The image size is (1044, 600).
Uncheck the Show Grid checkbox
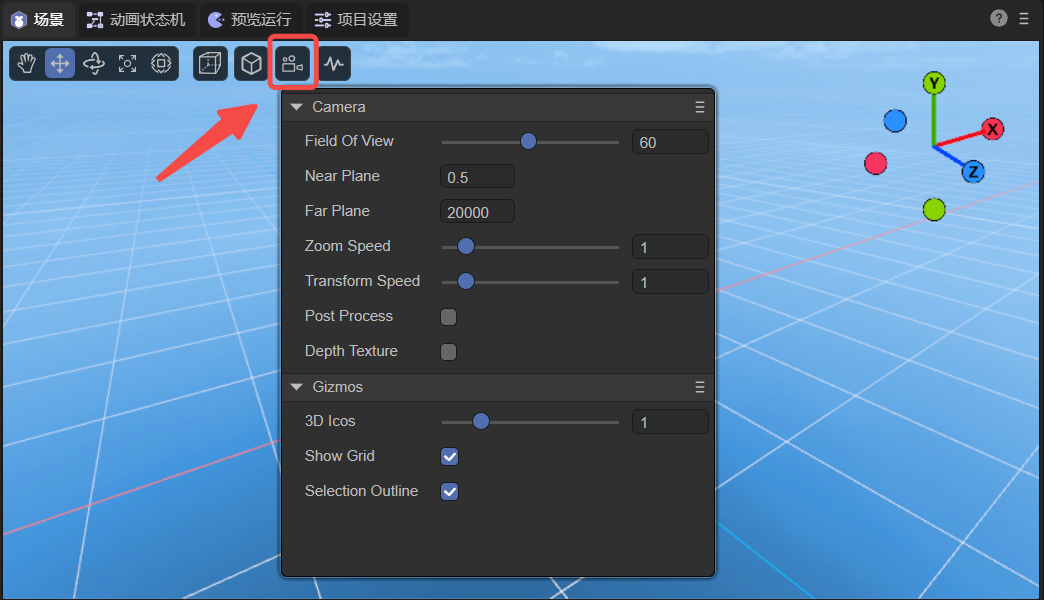(450, 457)
